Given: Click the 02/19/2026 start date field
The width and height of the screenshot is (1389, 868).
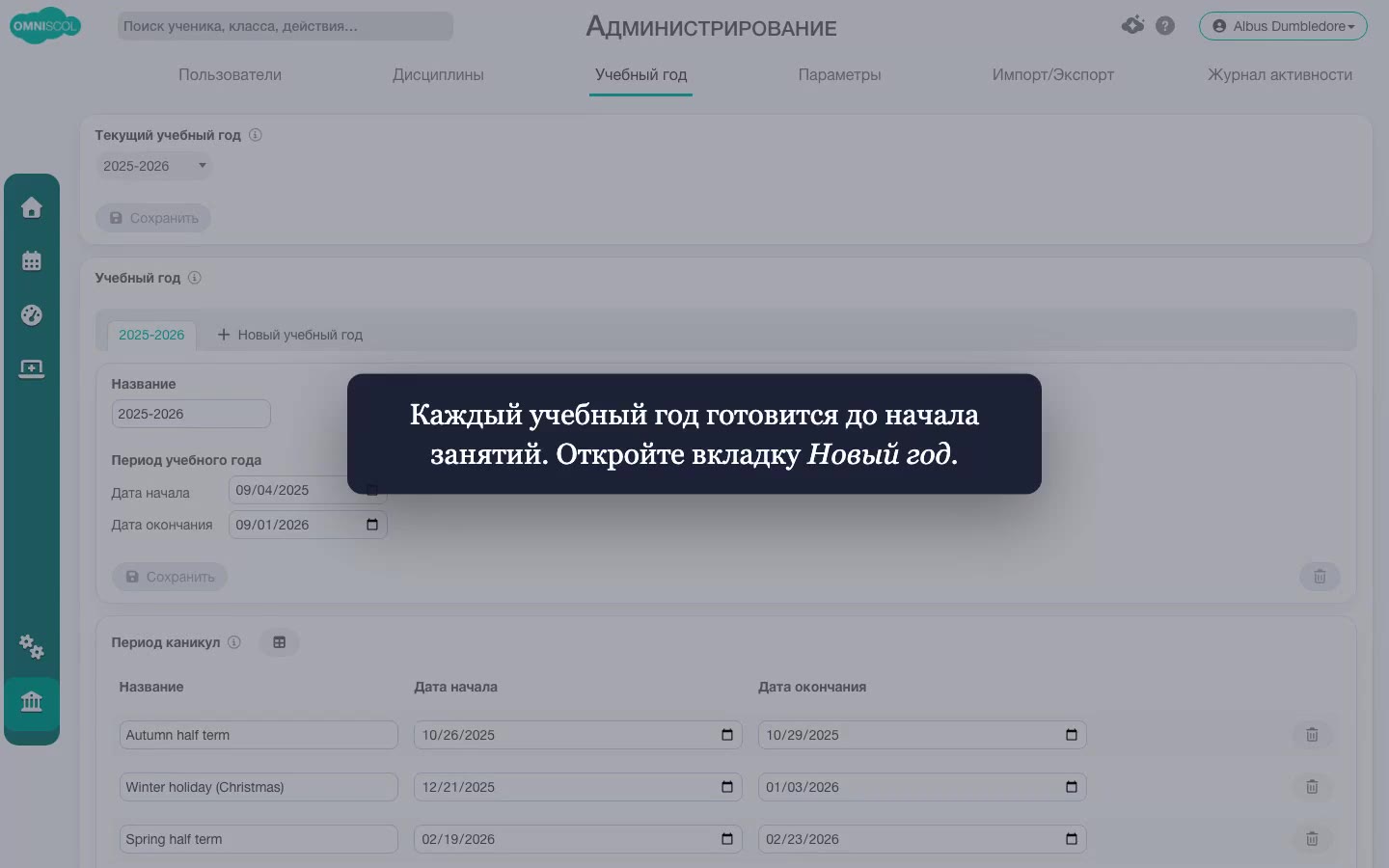Looking at the screenshot, I should [x=578, y=839].
